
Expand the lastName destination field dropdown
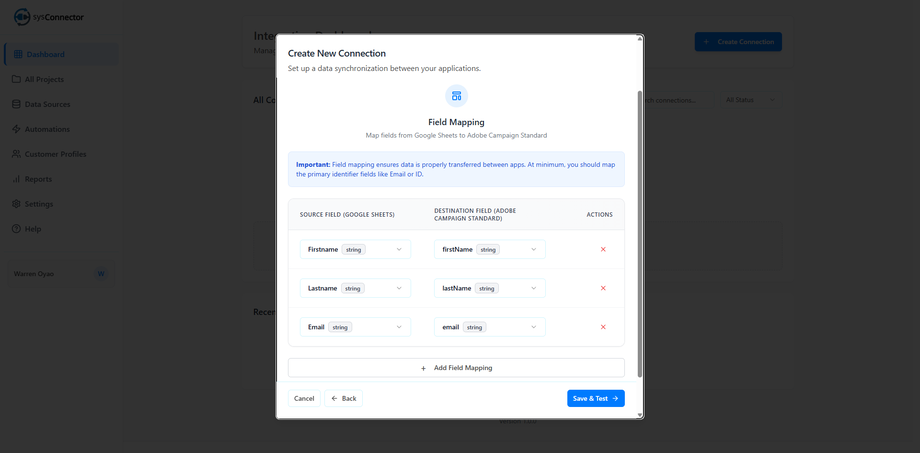click(x=490, y=288)
